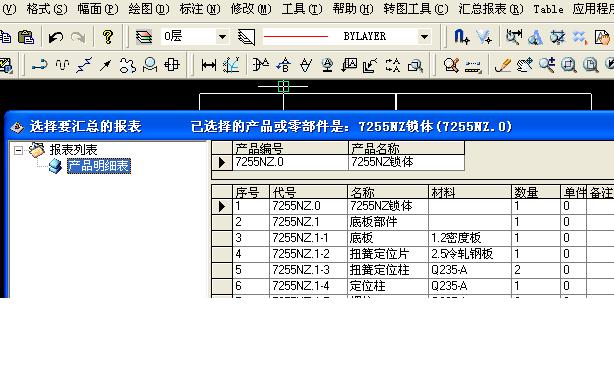
Task: Open the Table menu
Action: (548, 9)
